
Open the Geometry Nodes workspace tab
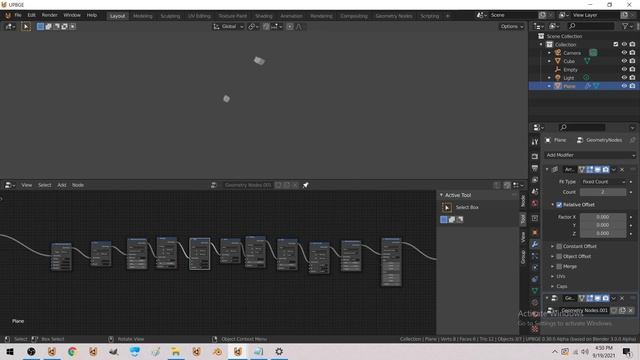394,16
